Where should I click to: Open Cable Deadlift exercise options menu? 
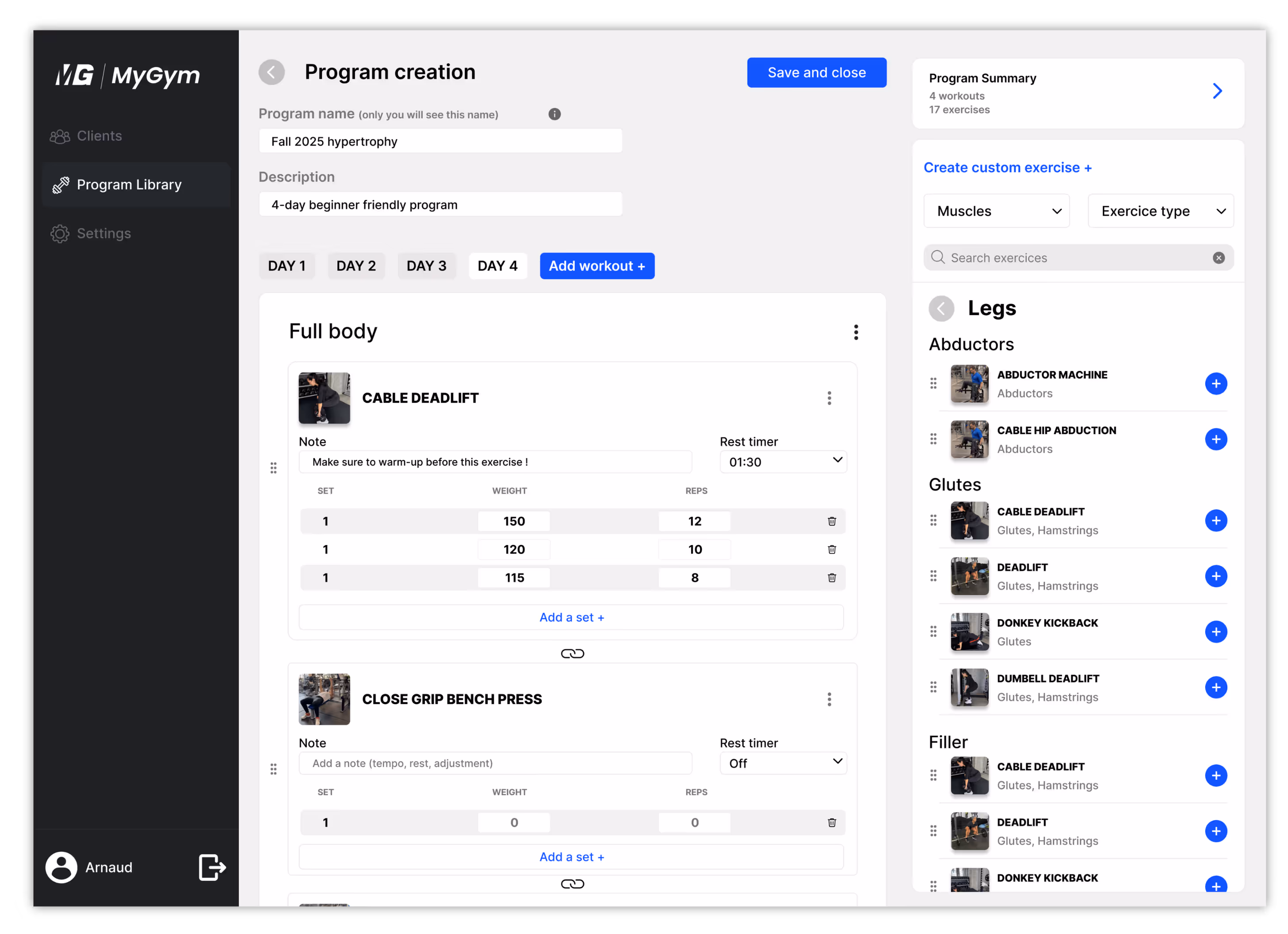coord(829,398)
